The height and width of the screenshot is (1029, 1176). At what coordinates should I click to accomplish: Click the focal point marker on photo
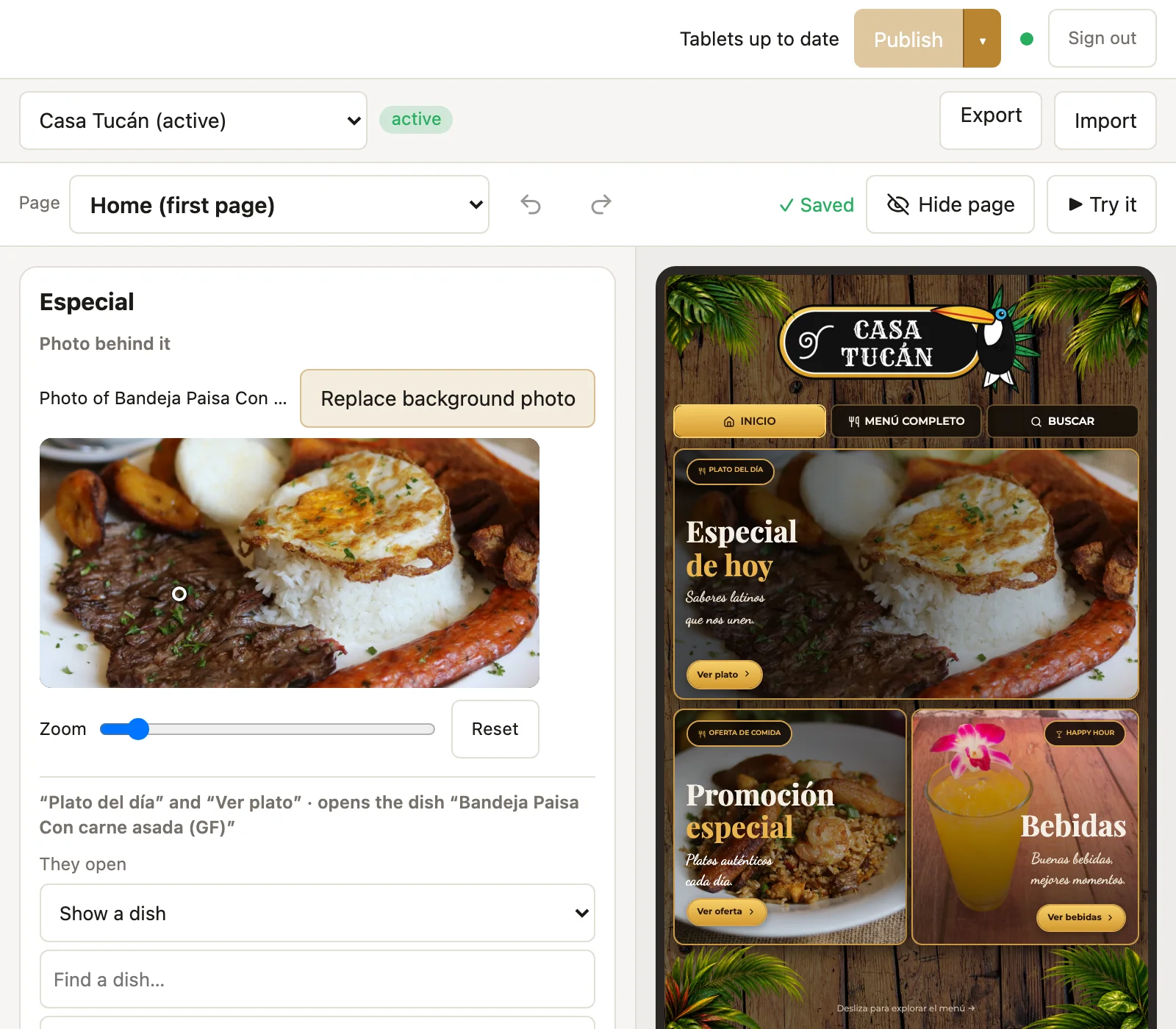[x=179, y=594]
